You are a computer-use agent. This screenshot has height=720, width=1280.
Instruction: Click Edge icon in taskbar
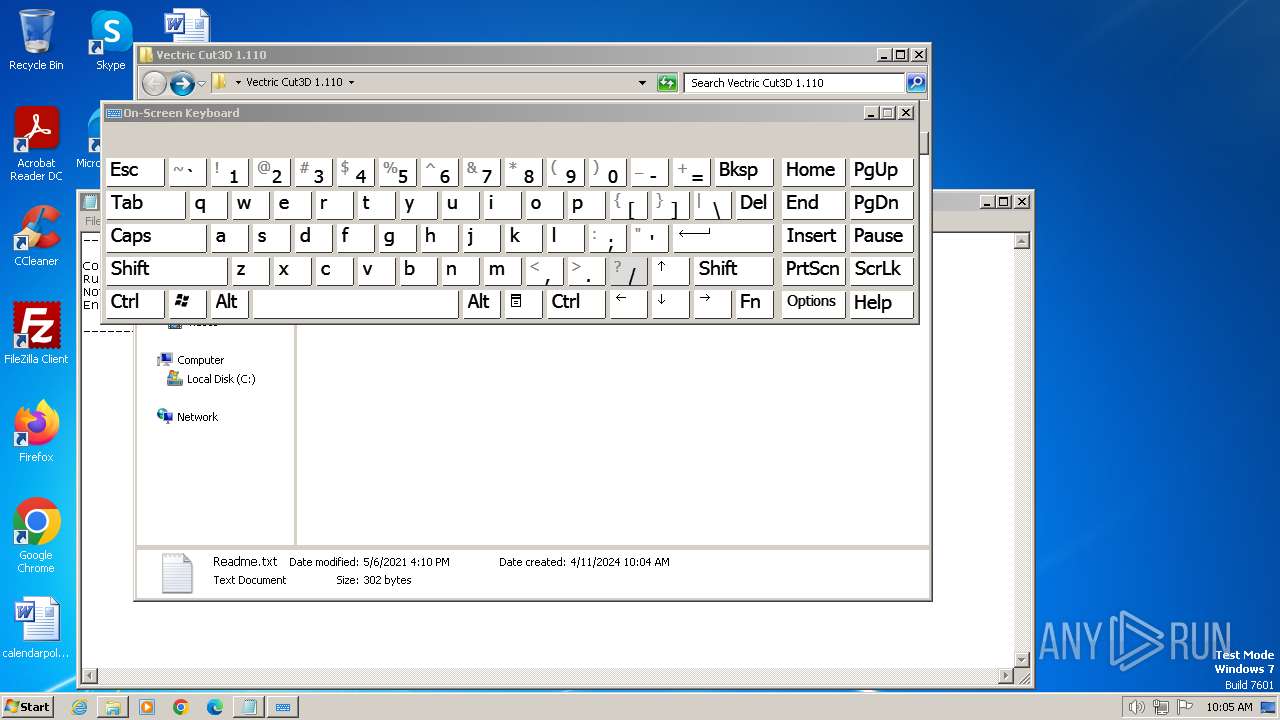coord(215,707)
